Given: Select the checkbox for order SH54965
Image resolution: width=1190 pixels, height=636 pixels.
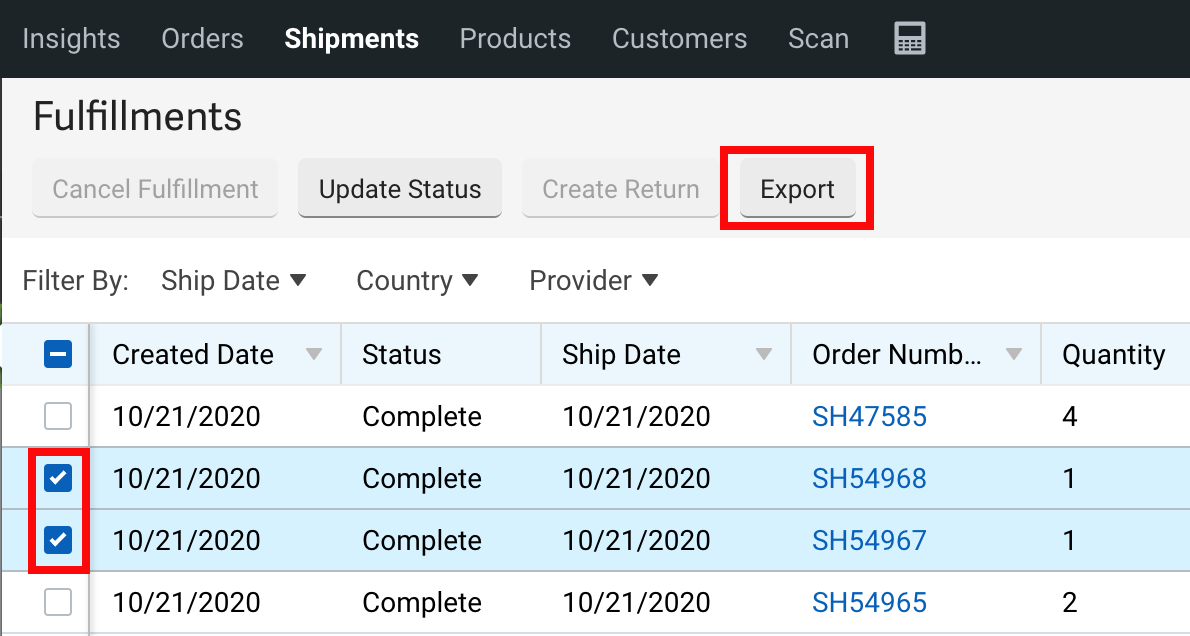Looking at the screenshot, I should (58, 603).
